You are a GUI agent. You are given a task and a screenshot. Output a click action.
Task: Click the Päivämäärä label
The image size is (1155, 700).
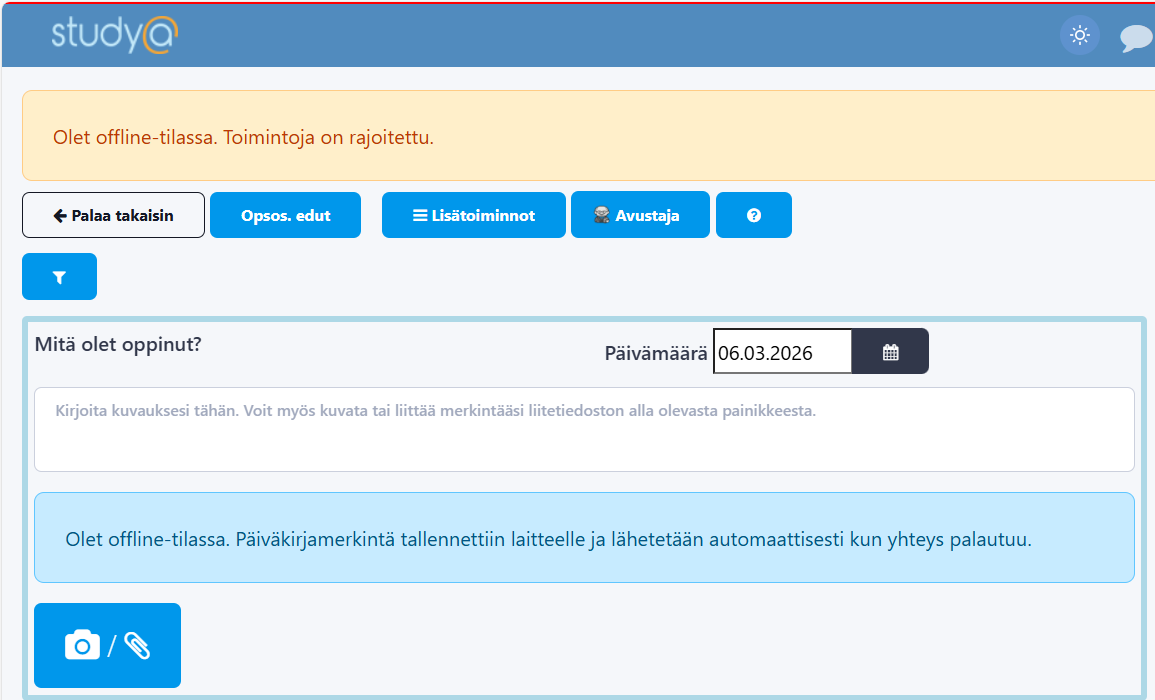click(656, 353)
